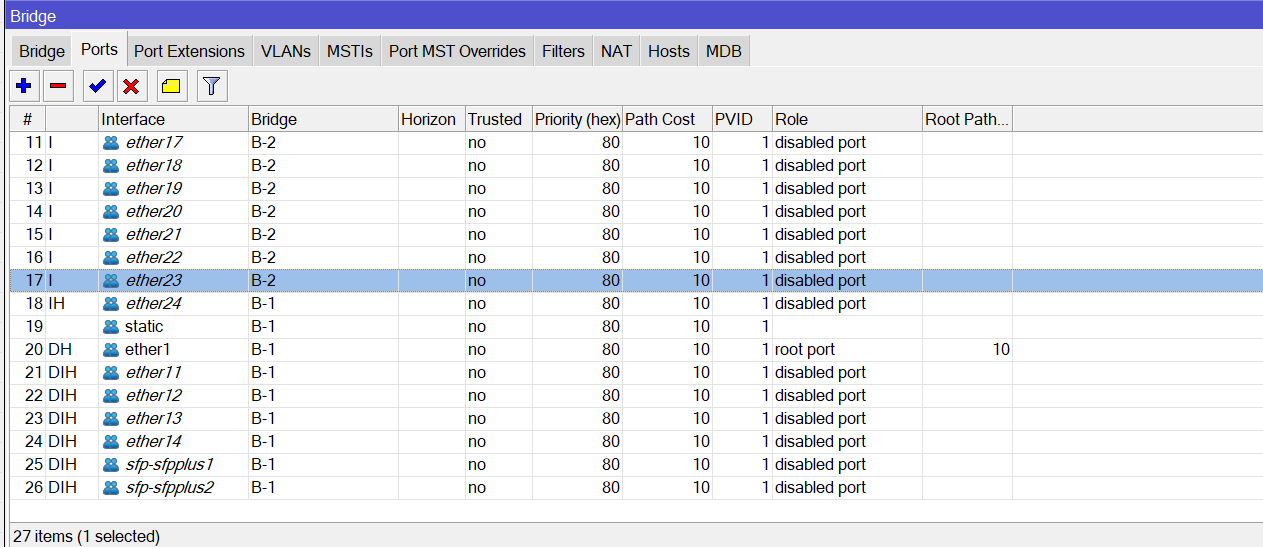Sort by the Priority (hex) column header
This screenshot has height=547, width=1263.
coord(577,119)
